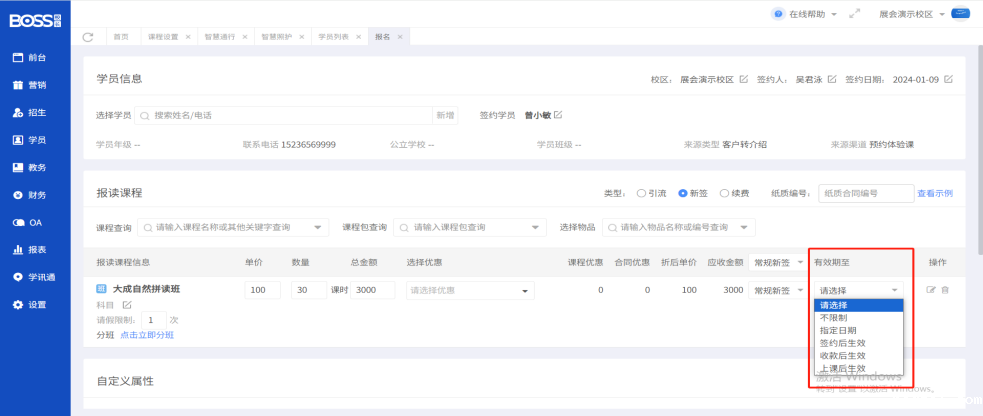Viewport: 983px width, 416px height.
Task: Switch to the 学员列表 tab
Action: (335, 37)
